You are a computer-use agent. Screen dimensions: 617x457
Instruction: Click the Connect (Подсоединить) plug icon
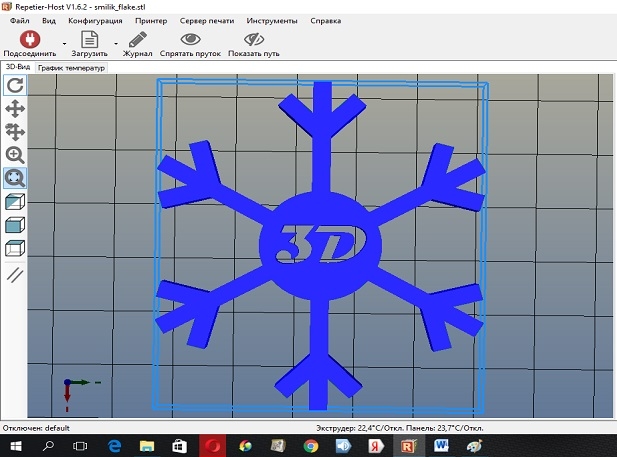tap(30, 39)
